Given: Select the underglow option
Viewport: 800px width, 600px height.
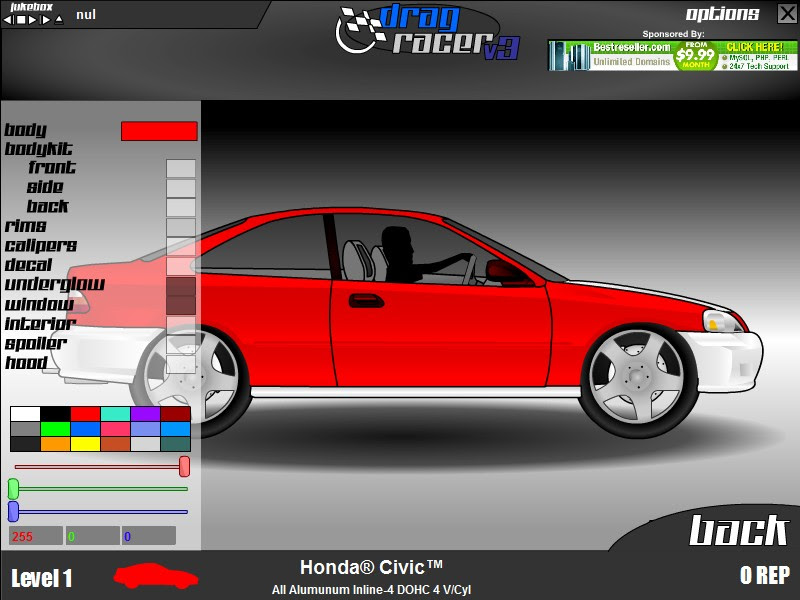Looking at the screenshot, I should pyautogui.click(x=55, y=284).
